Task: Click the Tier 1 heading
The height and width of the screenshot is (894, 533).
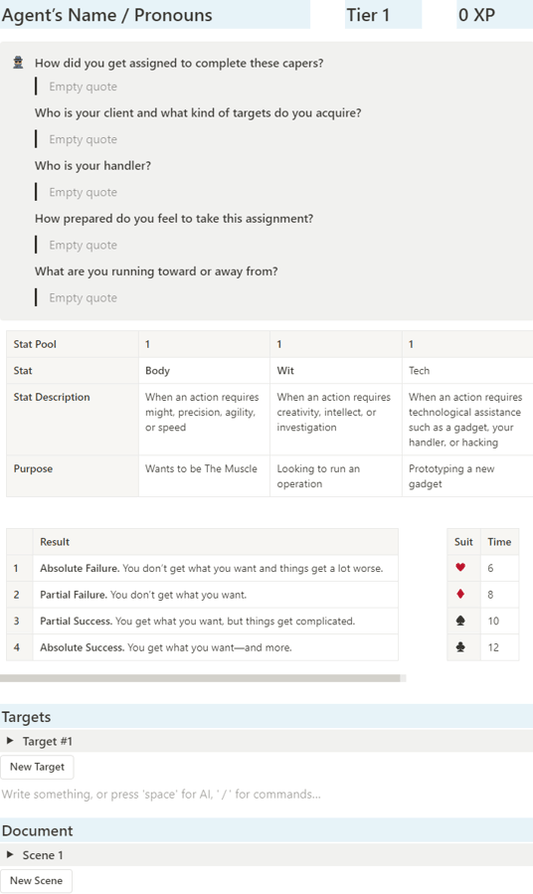Action: point(368,15)
